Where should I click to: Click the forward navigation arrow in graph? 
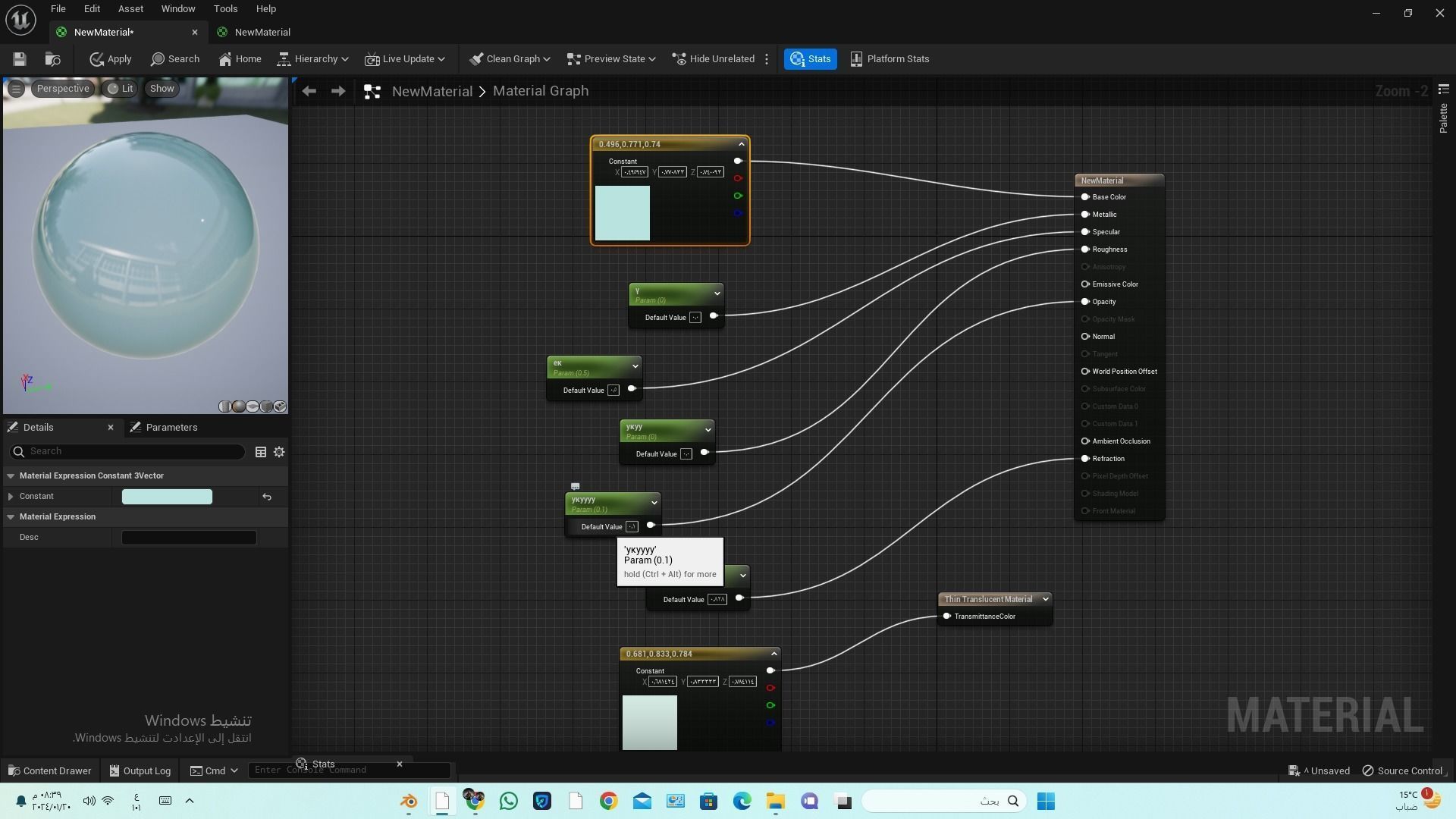coord(338,91)
